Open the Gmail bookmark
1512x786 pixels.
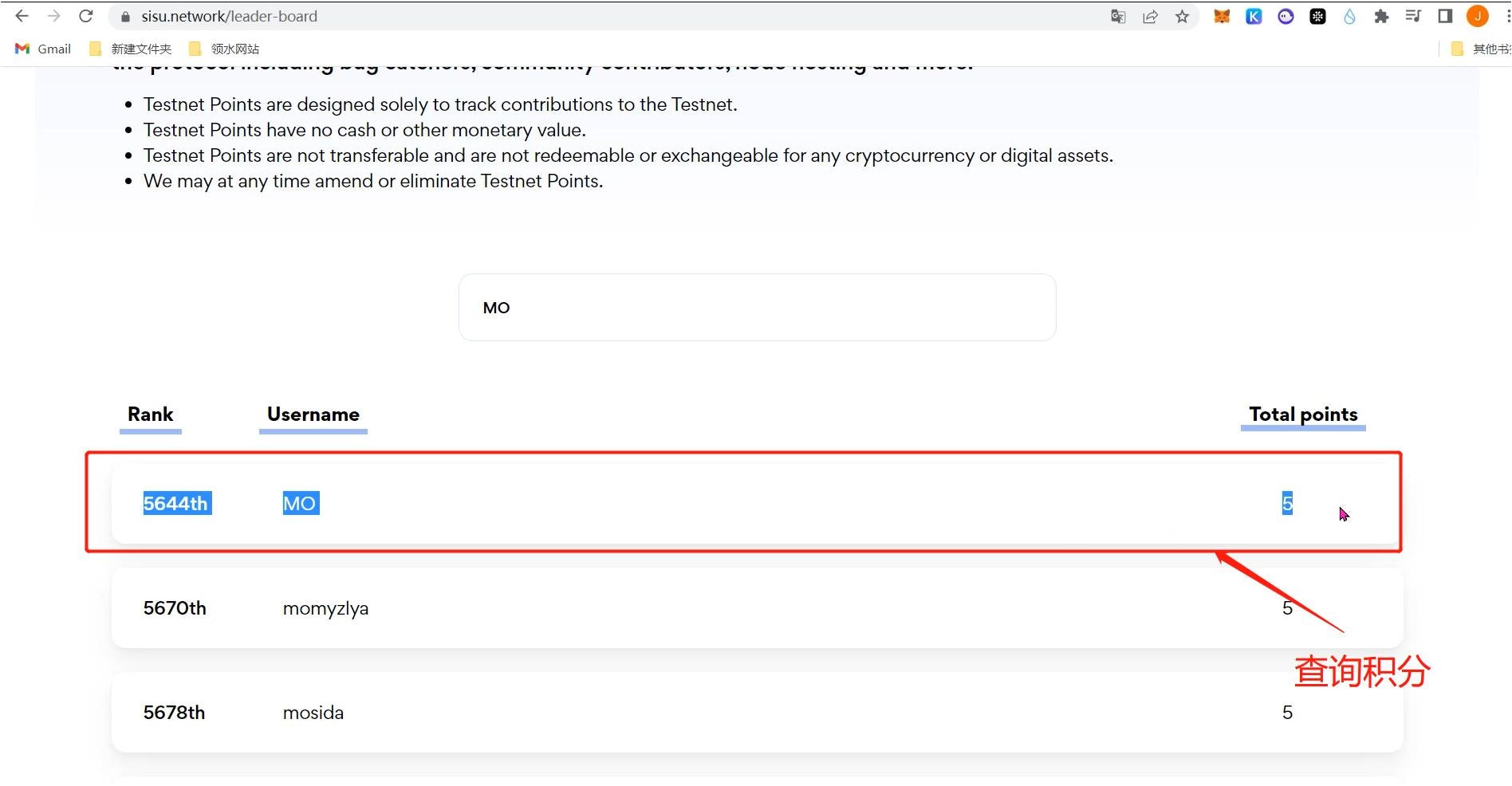point(44,49)
